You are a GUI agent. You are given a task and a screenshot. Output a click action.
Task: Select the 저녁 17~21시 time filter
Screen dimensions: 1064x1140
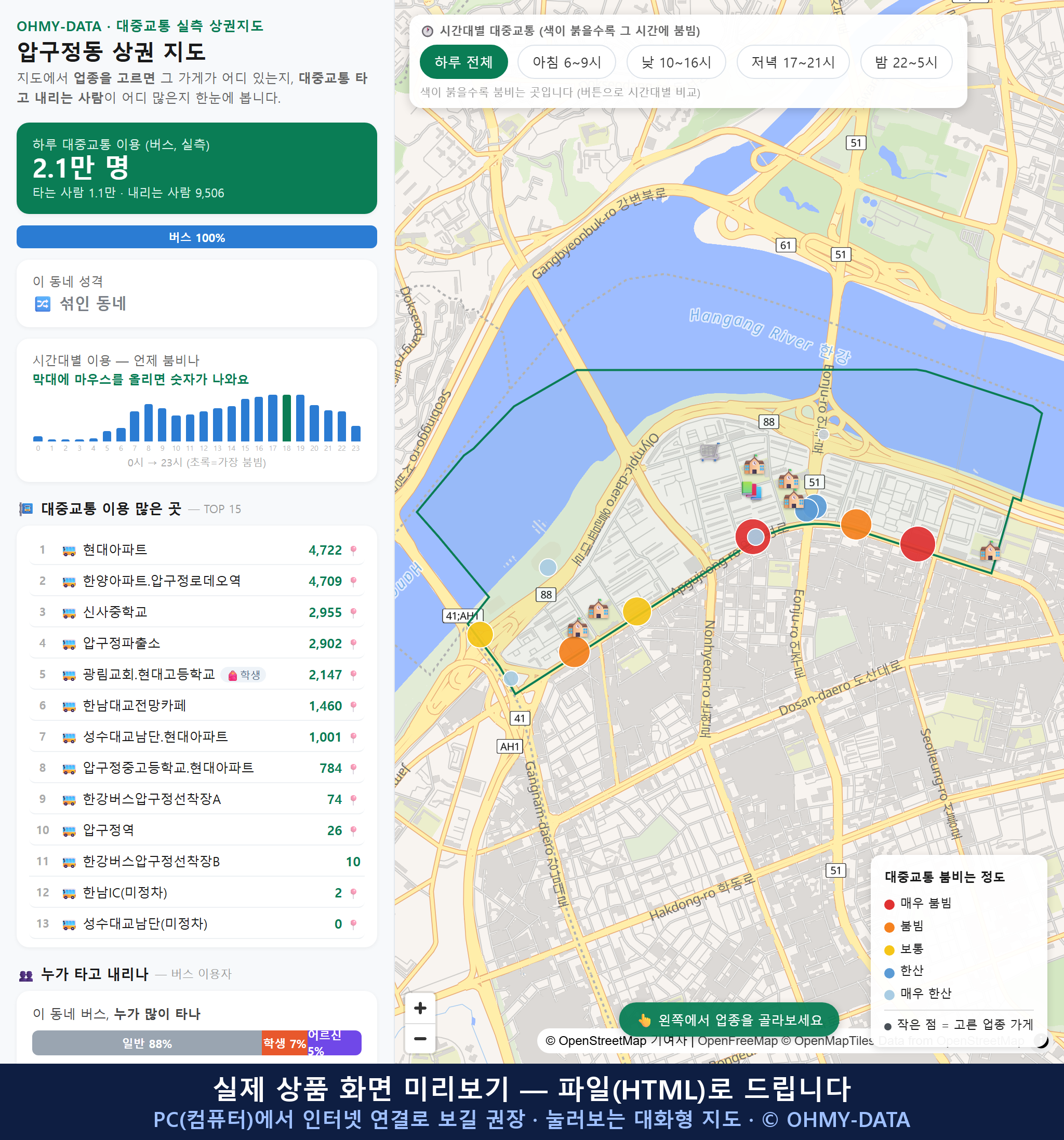793,62
